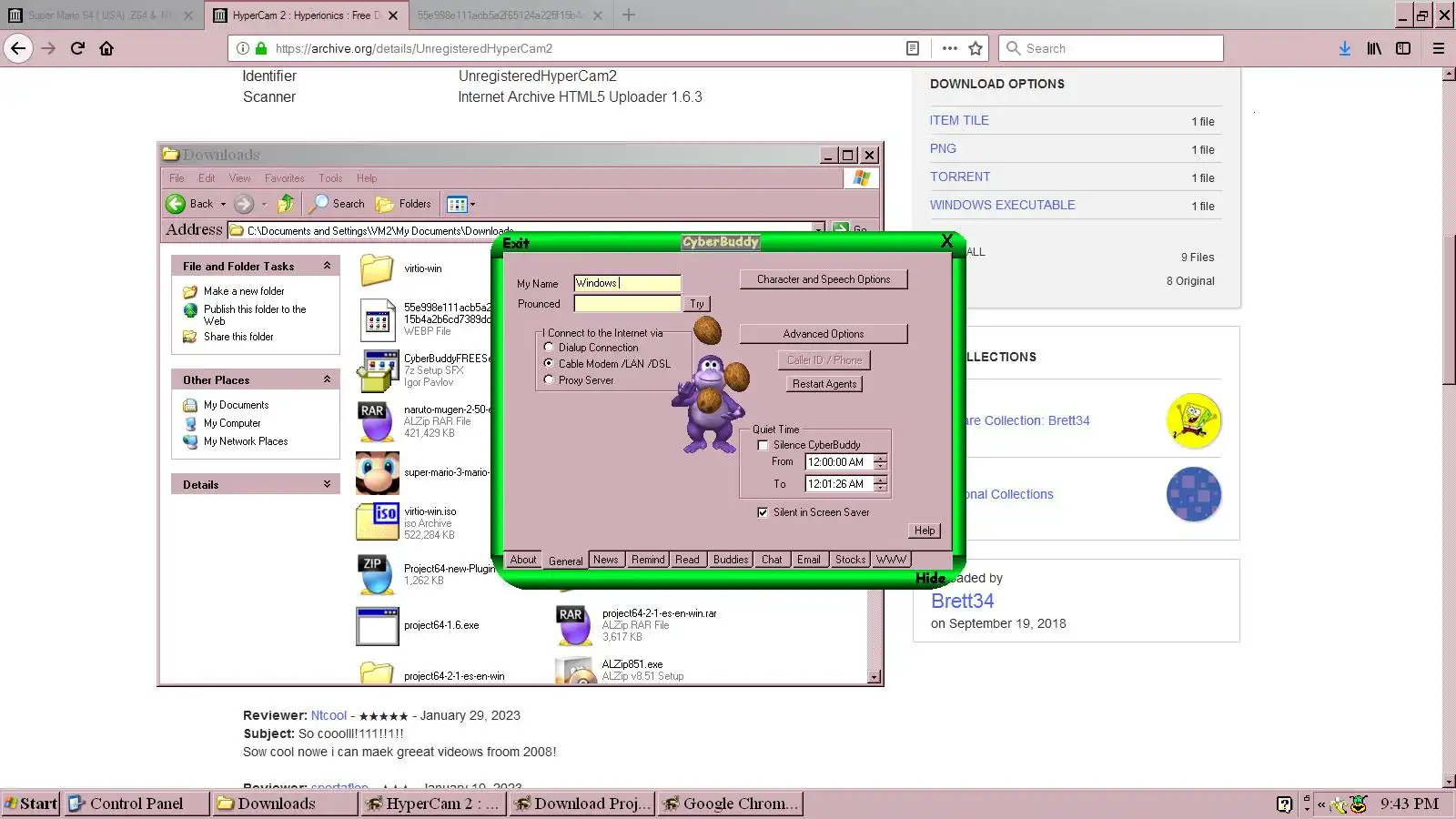Open Make a new folder task
This screenshot has width=1456, height=819.
coord(244,291)
